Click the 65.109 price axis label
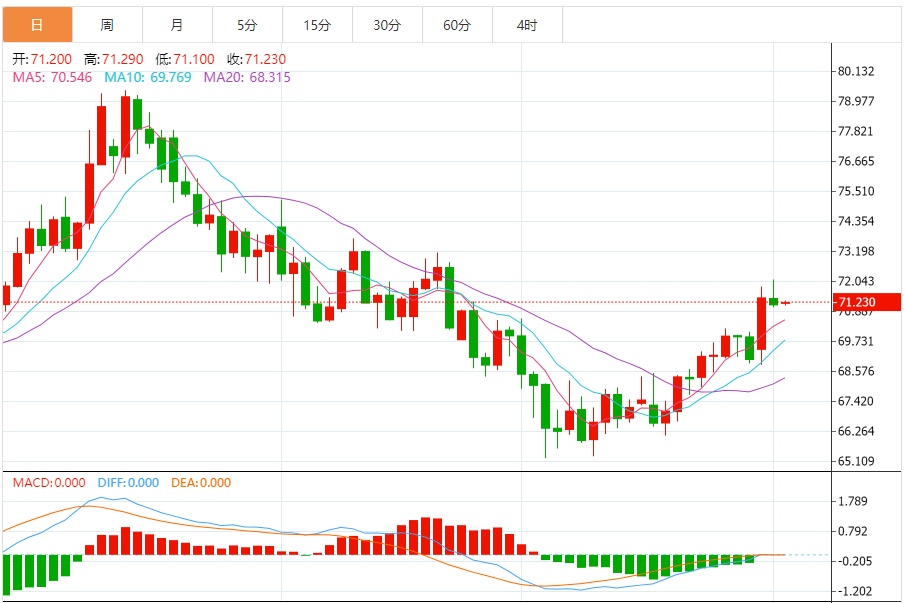 856,461
